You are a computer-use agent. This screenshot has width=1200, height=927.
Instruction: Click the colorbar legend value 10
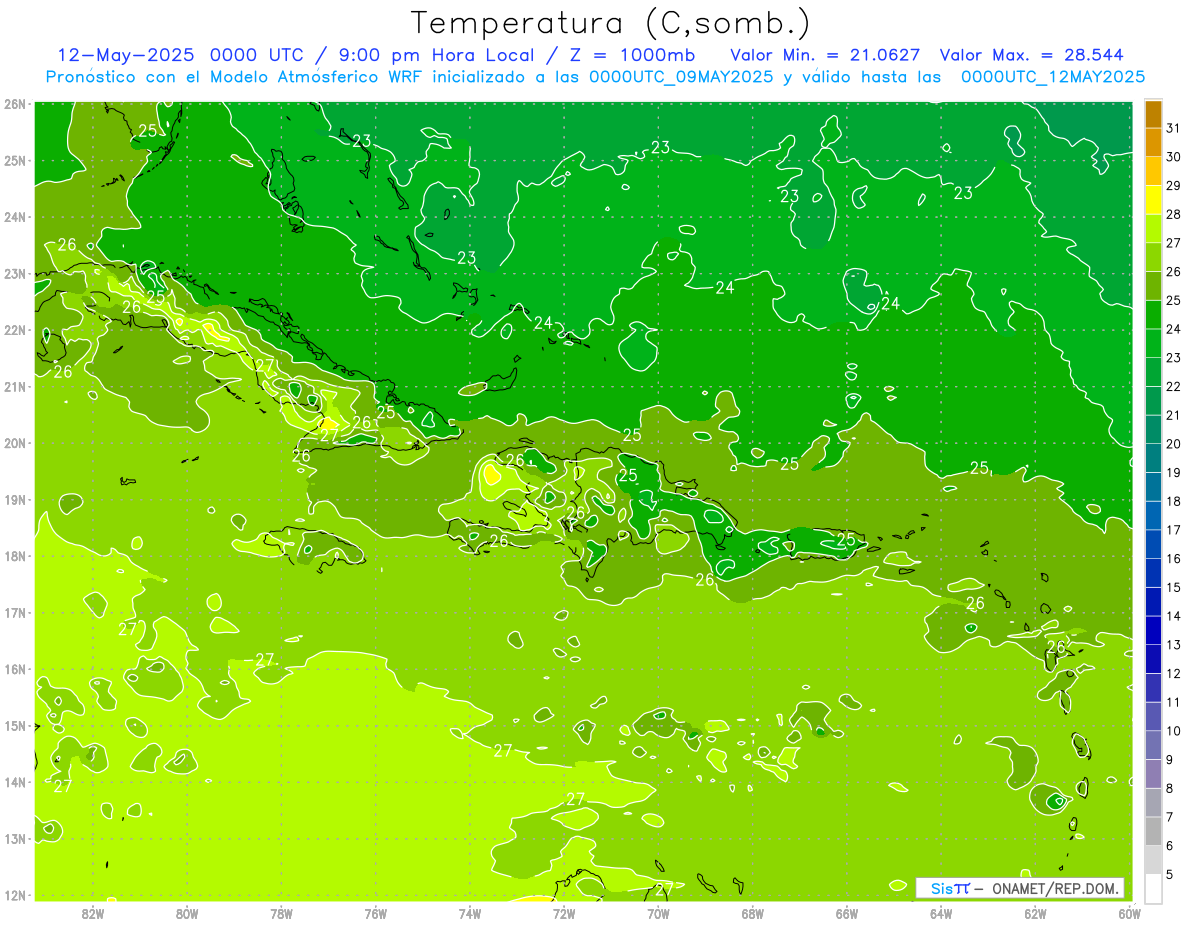click(1174, 730)
